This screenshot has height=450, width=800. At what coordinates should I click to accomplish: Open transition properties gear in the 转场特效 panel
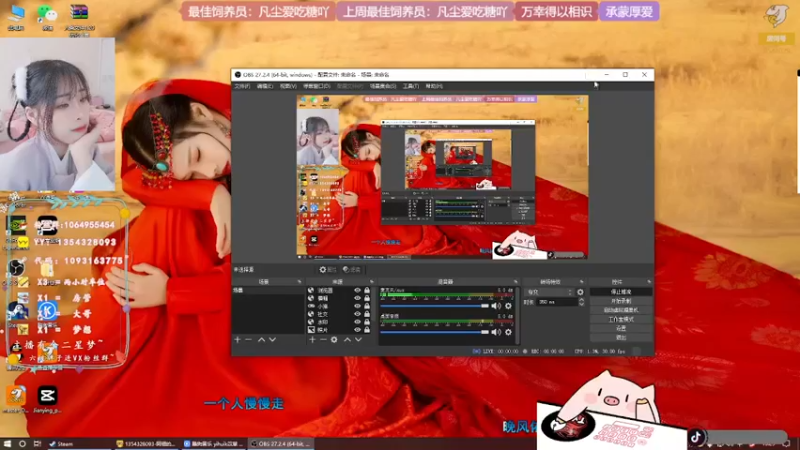(x=580, y=292)
